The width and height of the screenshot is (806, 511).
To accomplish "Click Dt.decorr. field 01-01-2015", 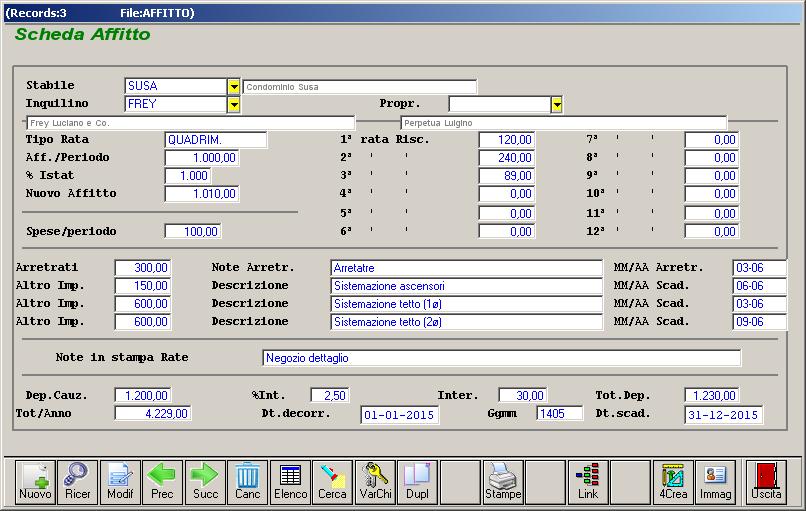I will coord(400,415).
